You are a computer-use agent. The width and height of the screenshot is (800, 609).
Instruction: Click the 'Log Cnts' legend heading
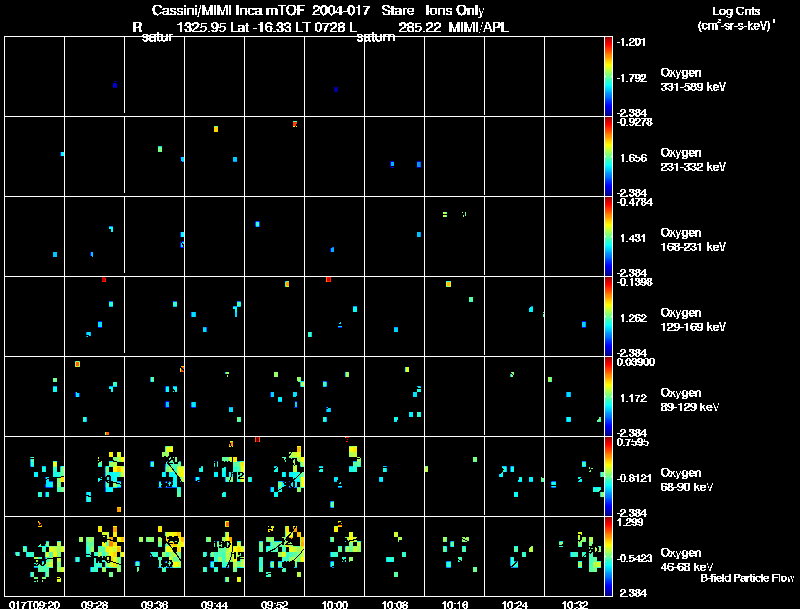point(736,11)
